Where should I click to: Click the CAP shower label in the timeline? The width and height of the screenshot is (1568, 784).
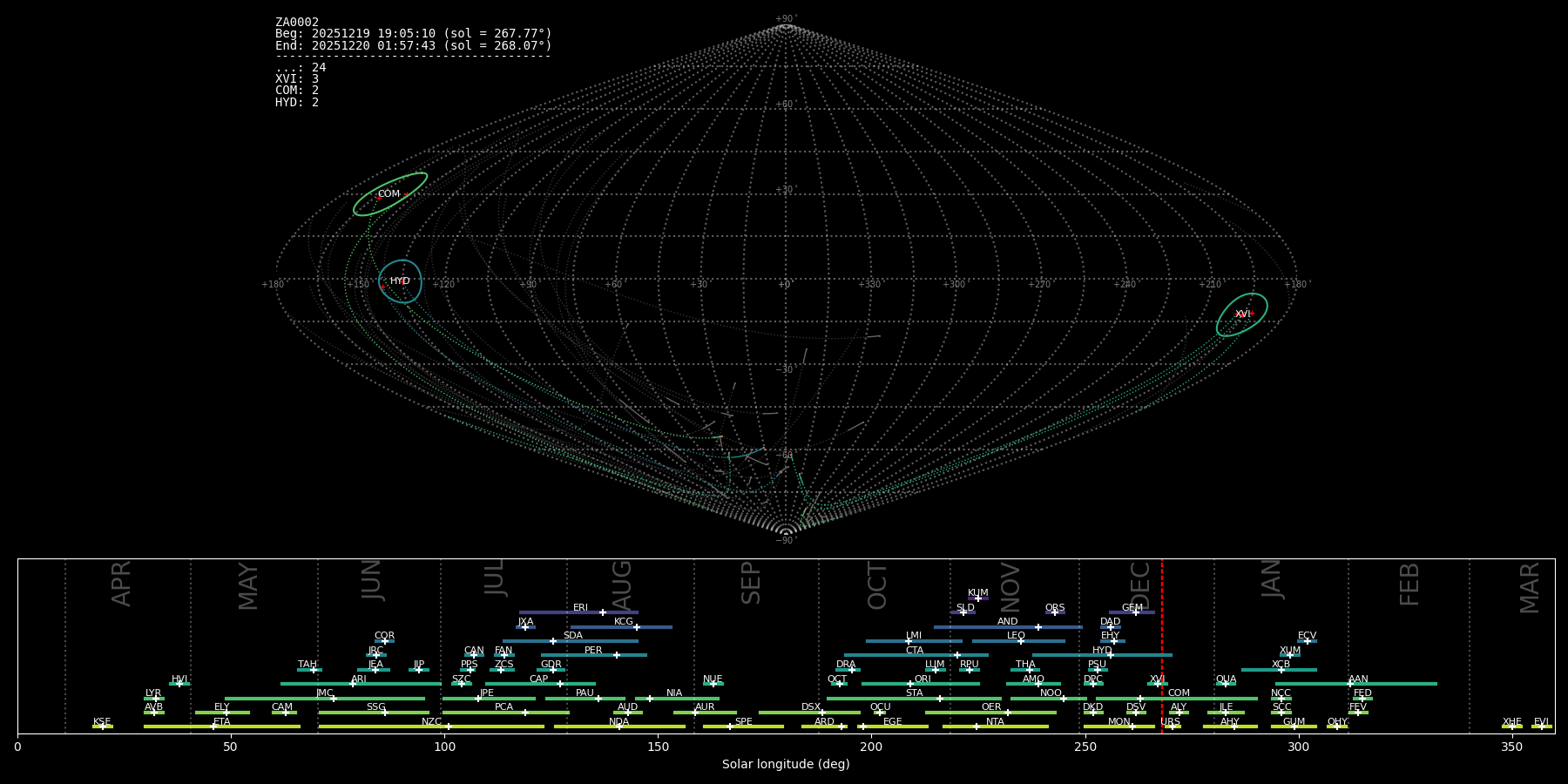pyautogui.click(x=539, y=679)
